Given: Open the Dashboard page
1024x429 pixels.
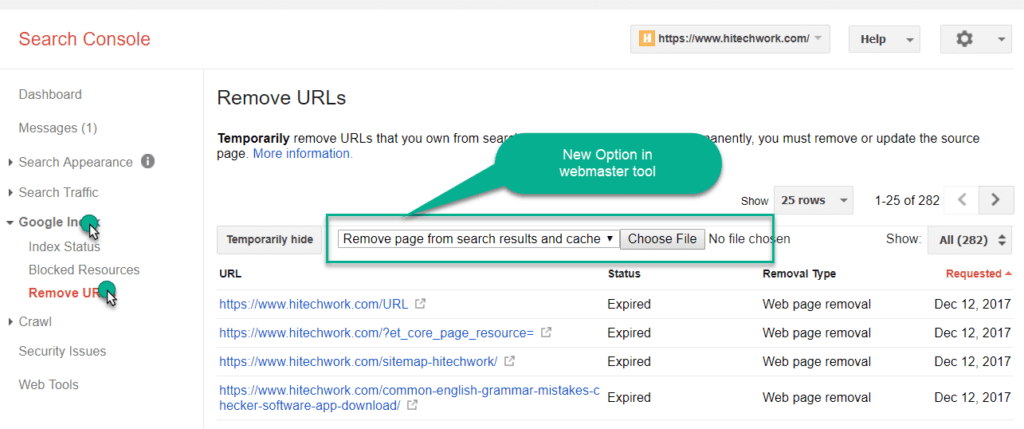Looking at the screenshot, I should coord(50,95).
